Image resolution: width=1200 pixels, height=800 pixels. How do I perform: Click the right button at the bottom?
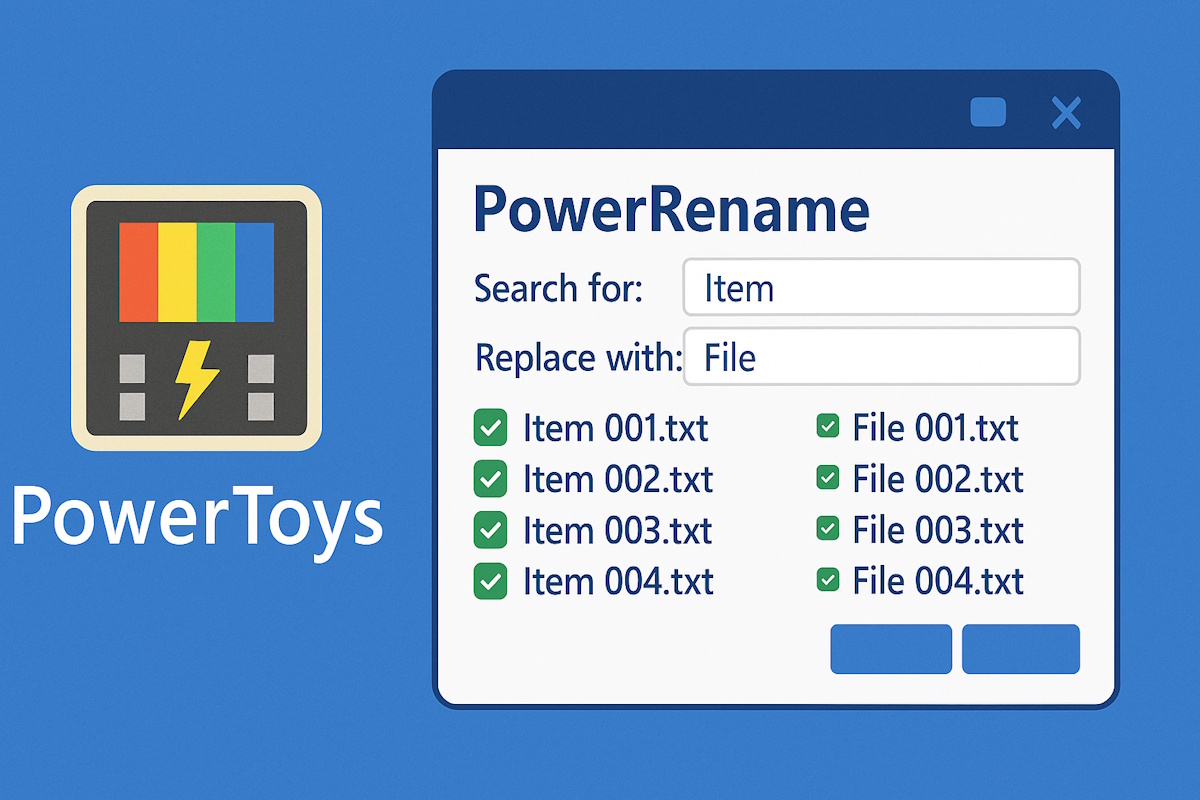pos(1020,649)
